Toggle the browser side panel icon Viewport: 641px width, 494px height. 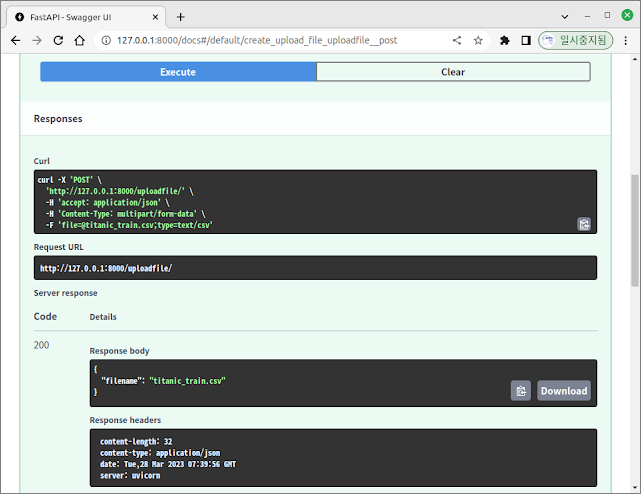click(x=526, y=40)
